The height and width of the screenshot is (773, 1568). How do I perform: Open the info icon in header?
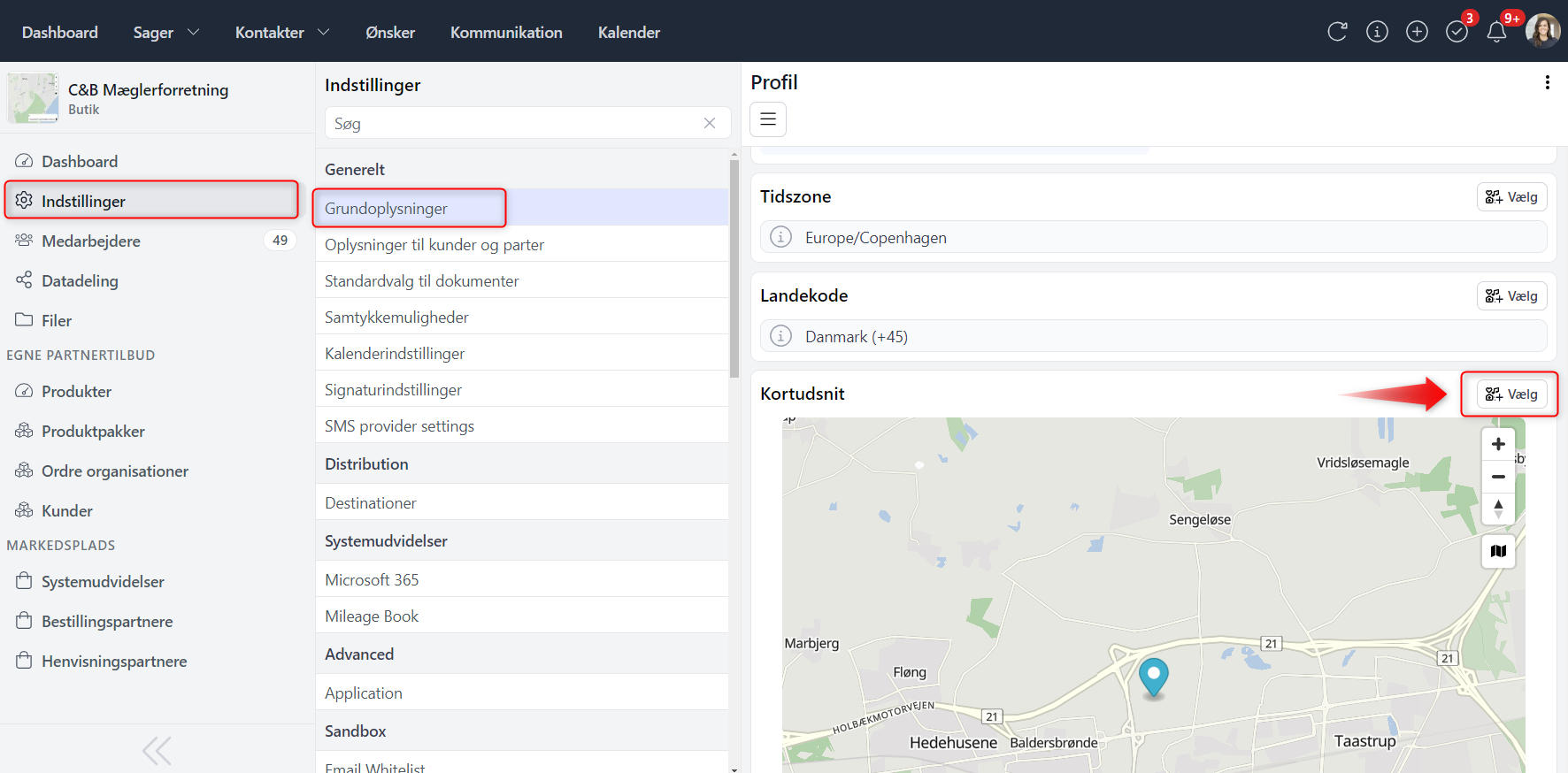(x=1377, y=32)
